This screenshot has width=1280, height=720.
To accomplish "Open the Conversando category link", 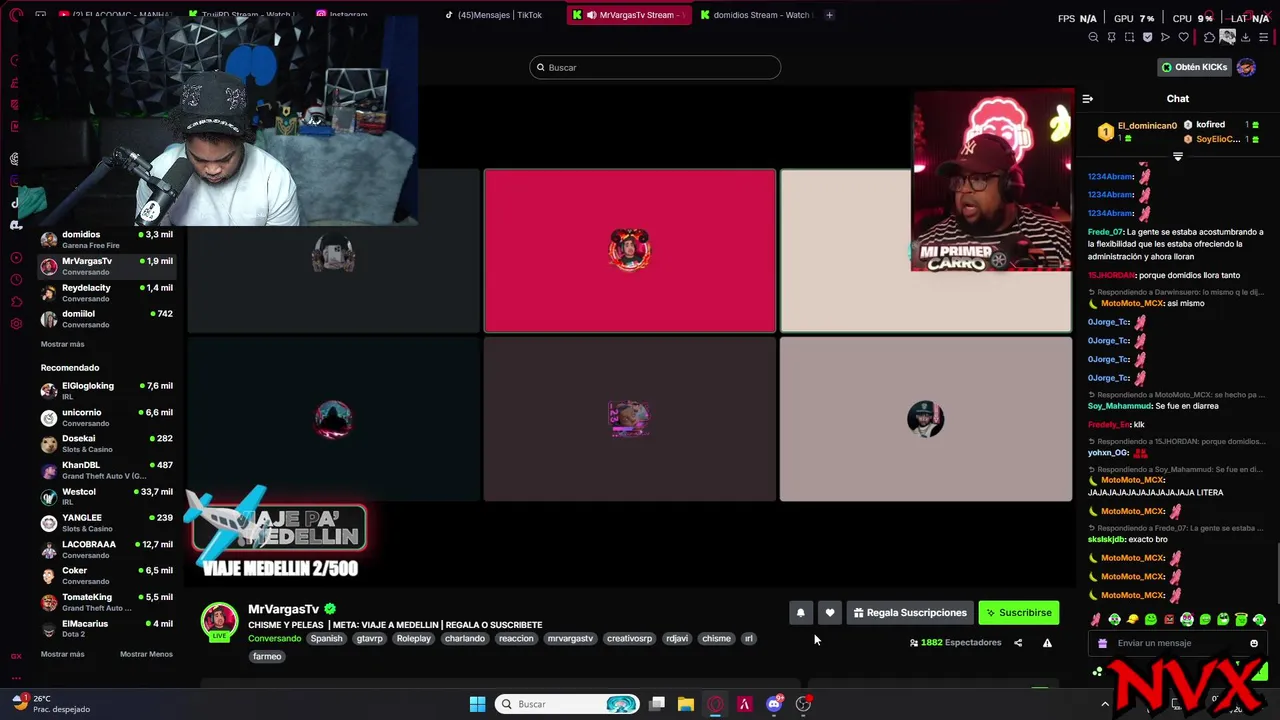I will 274,638.
